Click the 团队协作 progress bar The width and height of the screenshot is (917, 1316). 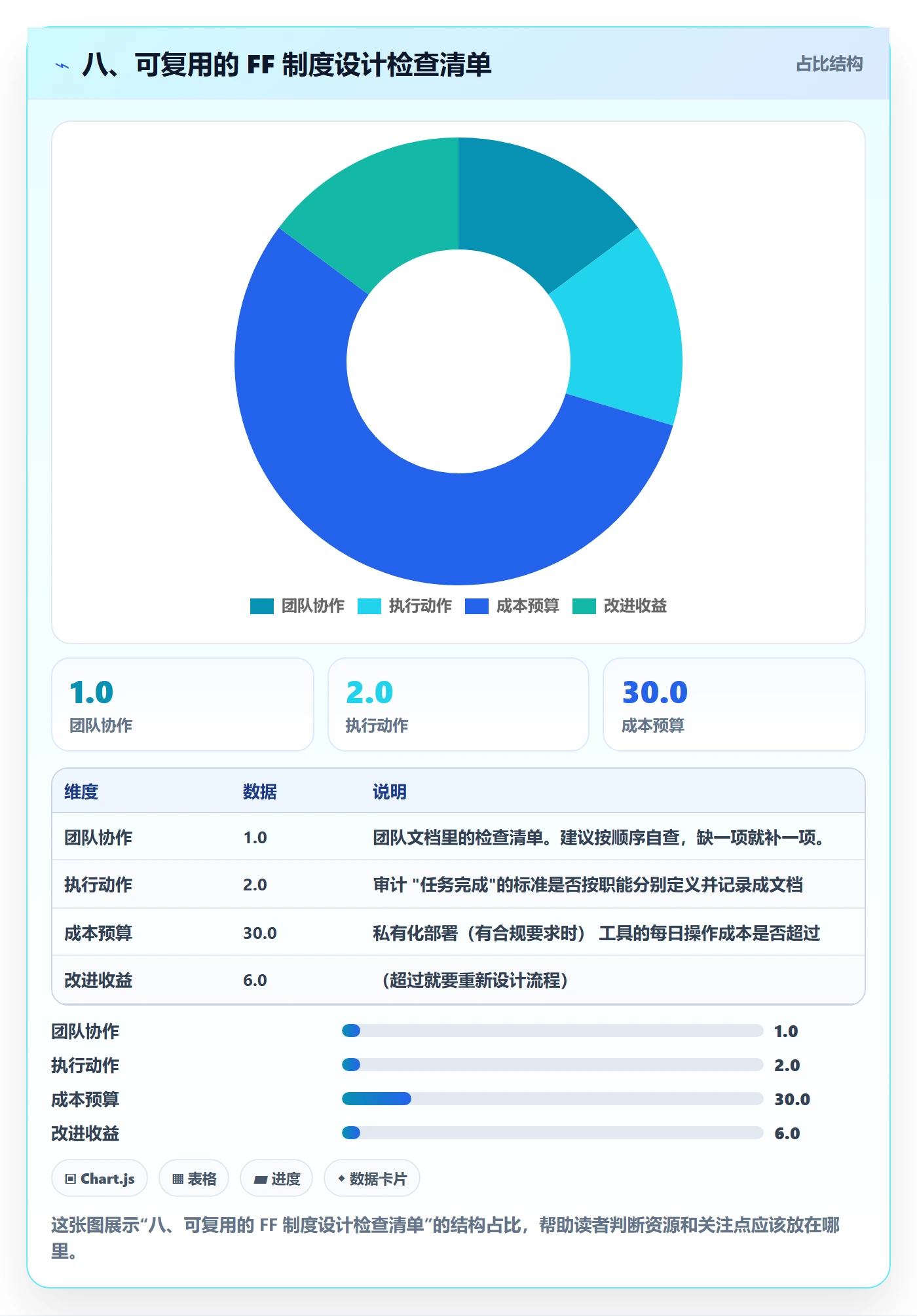[x=552, y=1031]
